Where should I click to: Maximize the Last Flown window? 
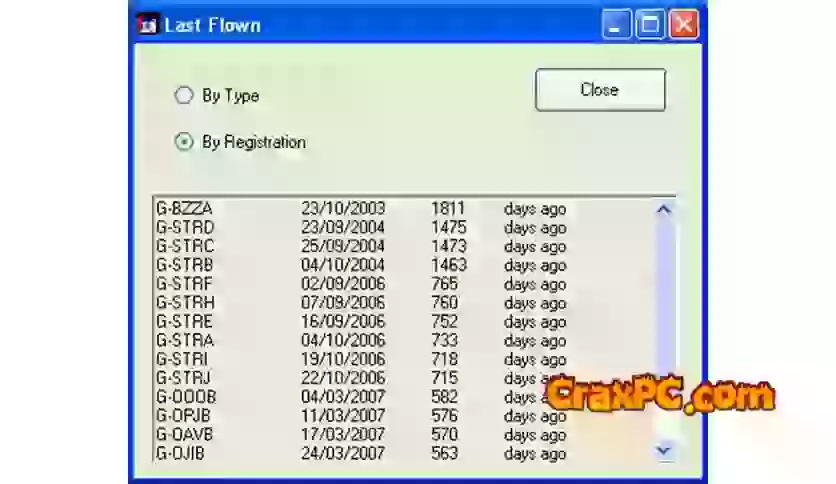(x=650, y=24)
